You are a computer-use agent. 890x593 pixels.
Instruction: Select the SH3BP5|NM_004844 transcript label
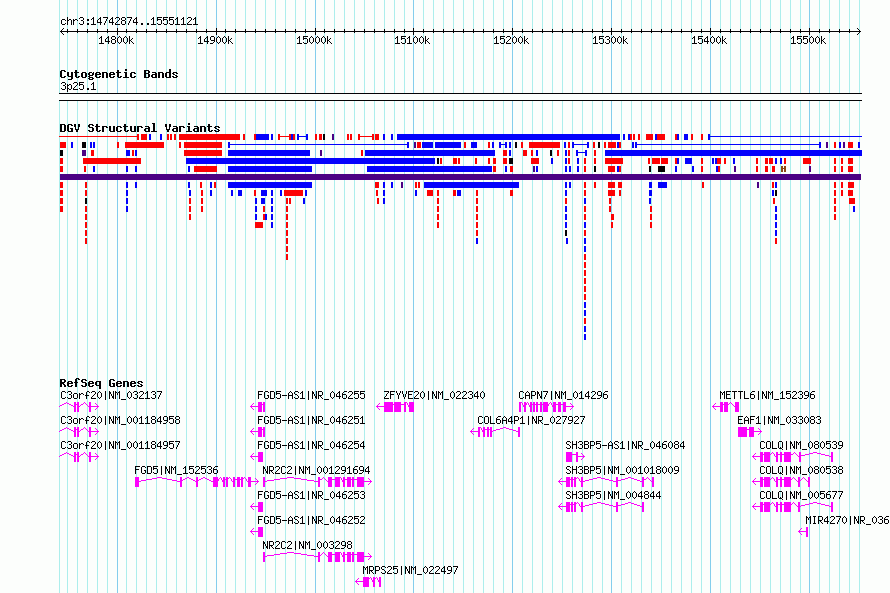613,495
